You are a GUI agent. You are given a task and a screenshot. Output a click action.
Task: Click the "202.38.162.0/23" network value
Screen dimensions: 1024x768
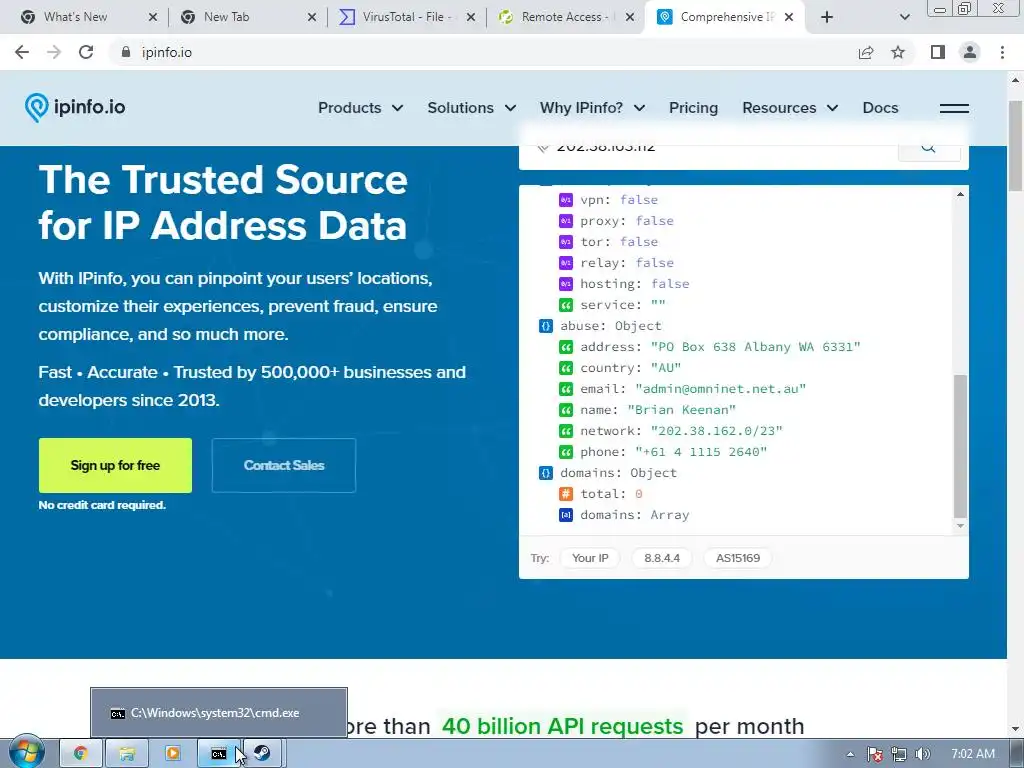[716, 430]
